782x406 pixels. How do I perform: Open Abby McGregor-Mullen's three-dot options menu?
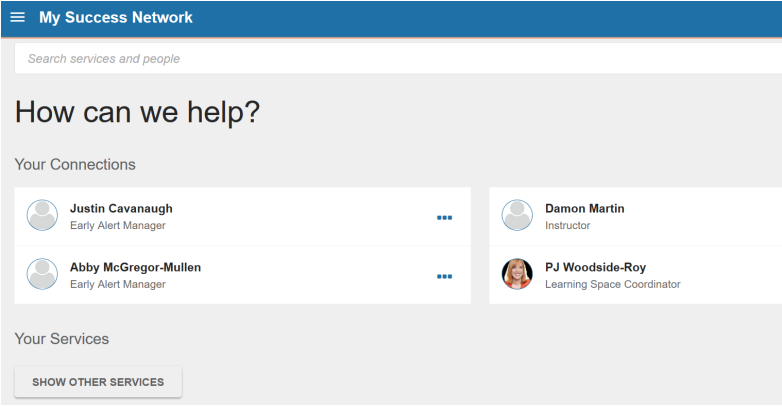point(444,276)
